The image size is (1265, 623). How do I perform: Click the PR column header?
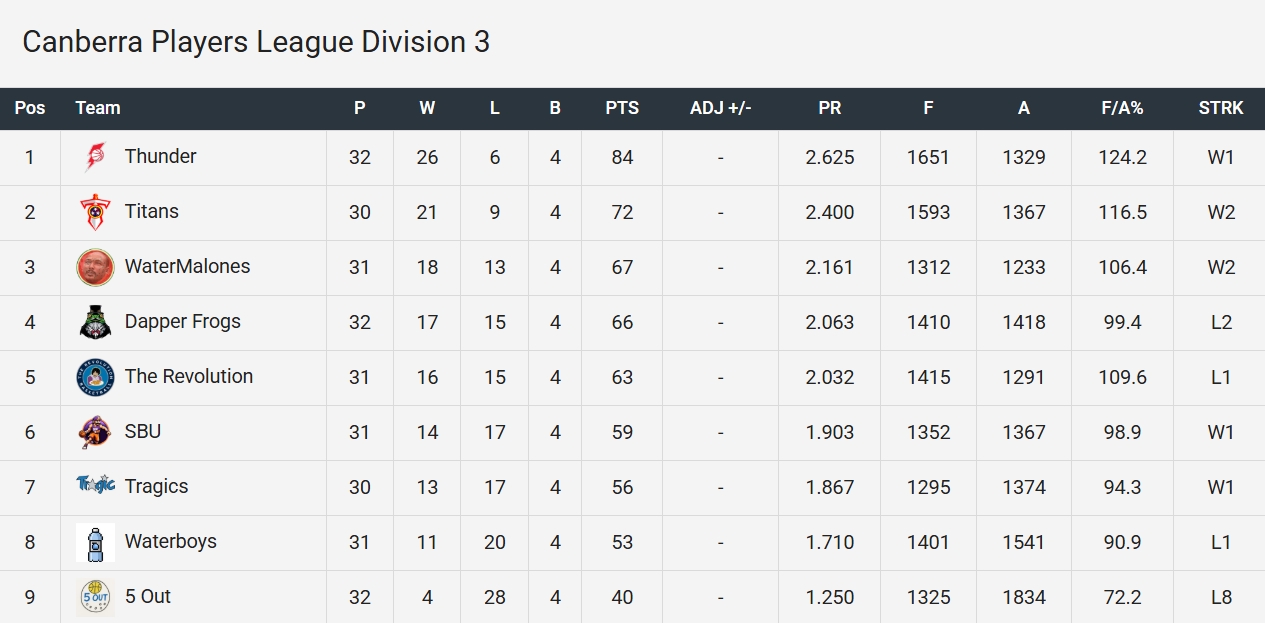(x=829, y=108)
